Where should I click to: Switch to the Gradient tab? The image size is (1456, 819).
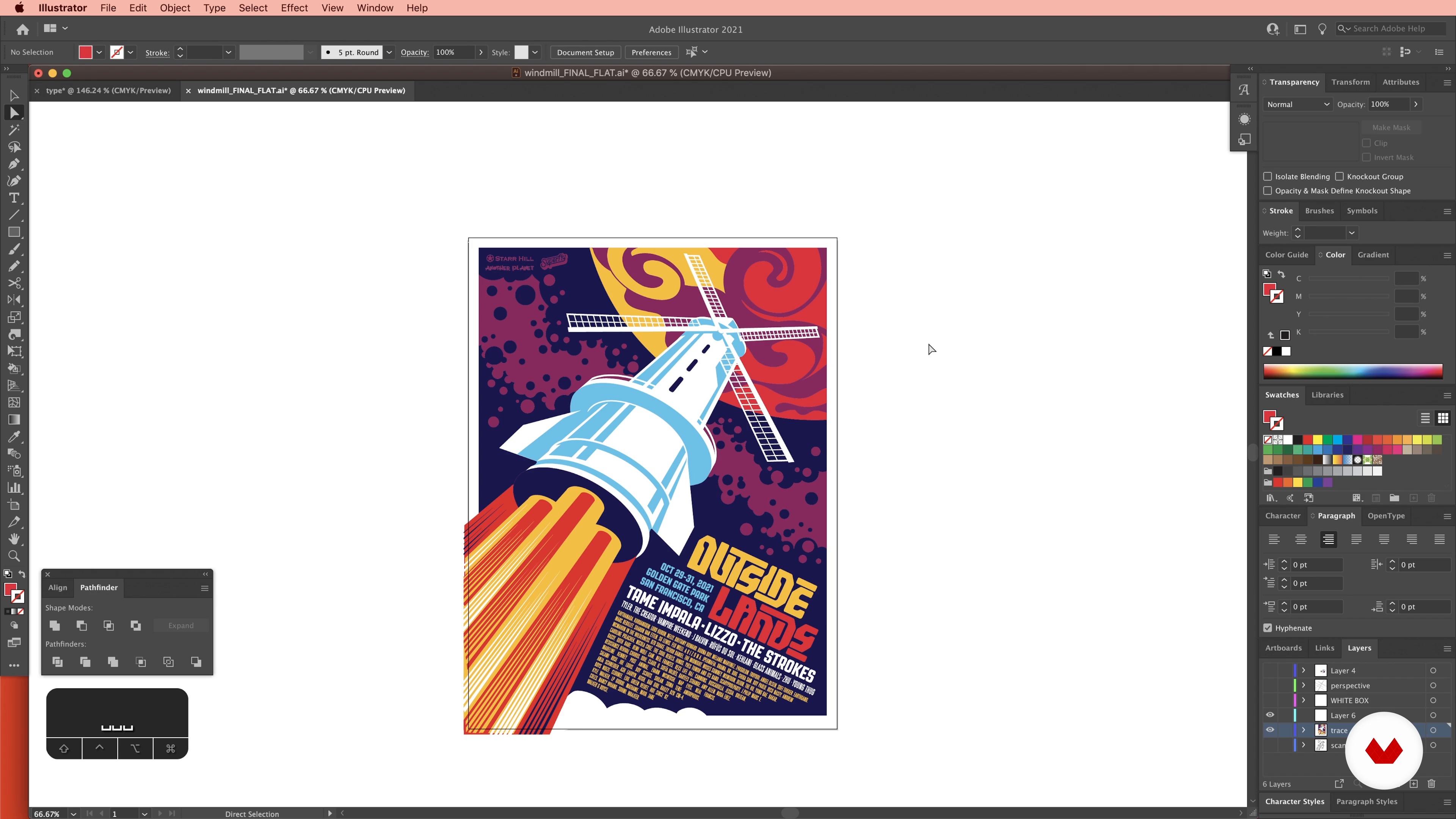coord(1373,255)
